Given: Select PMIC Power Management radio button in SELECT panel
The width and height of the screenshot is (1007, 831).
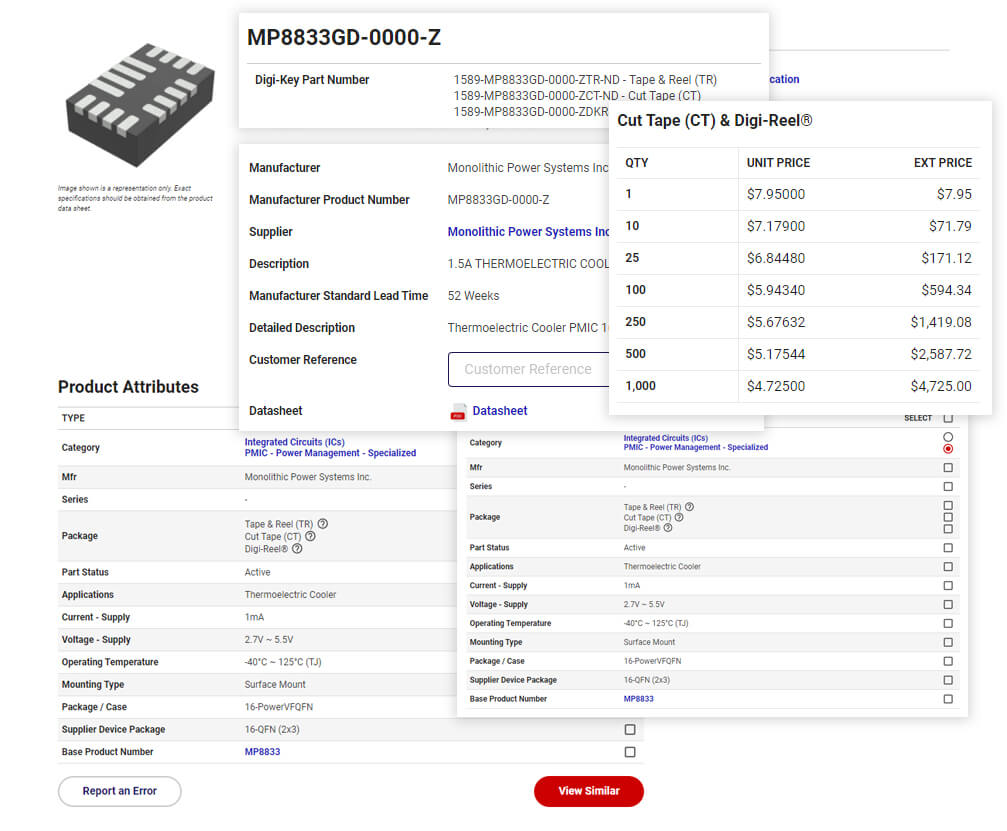Looking at the screenshot, I should [x=948, y=448].
